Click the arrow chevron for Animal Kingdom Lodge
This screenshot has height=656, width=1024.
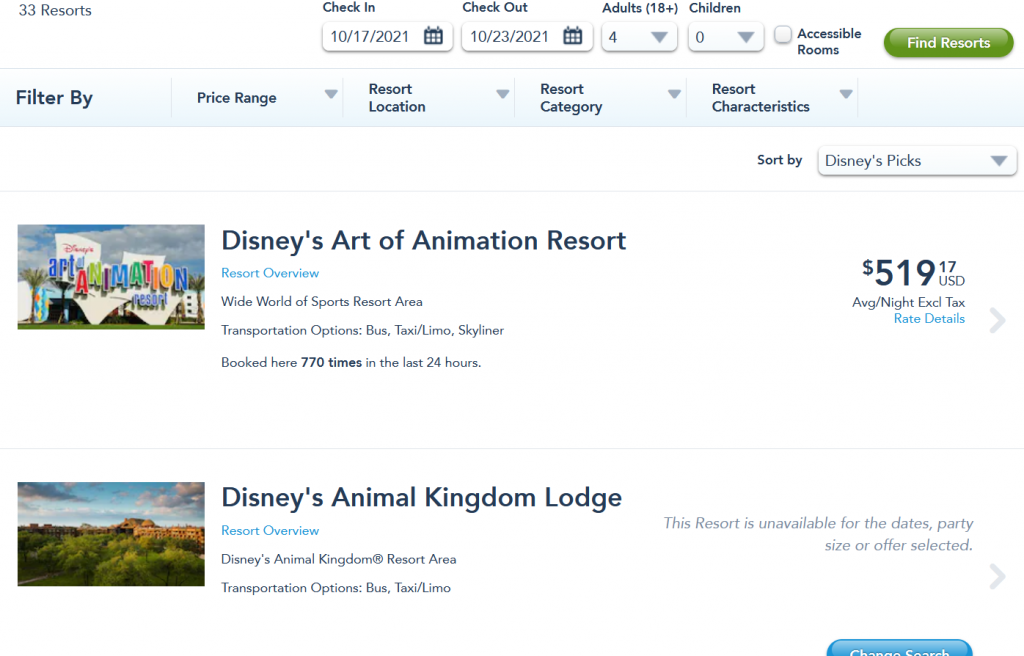(x=997, y=576)
